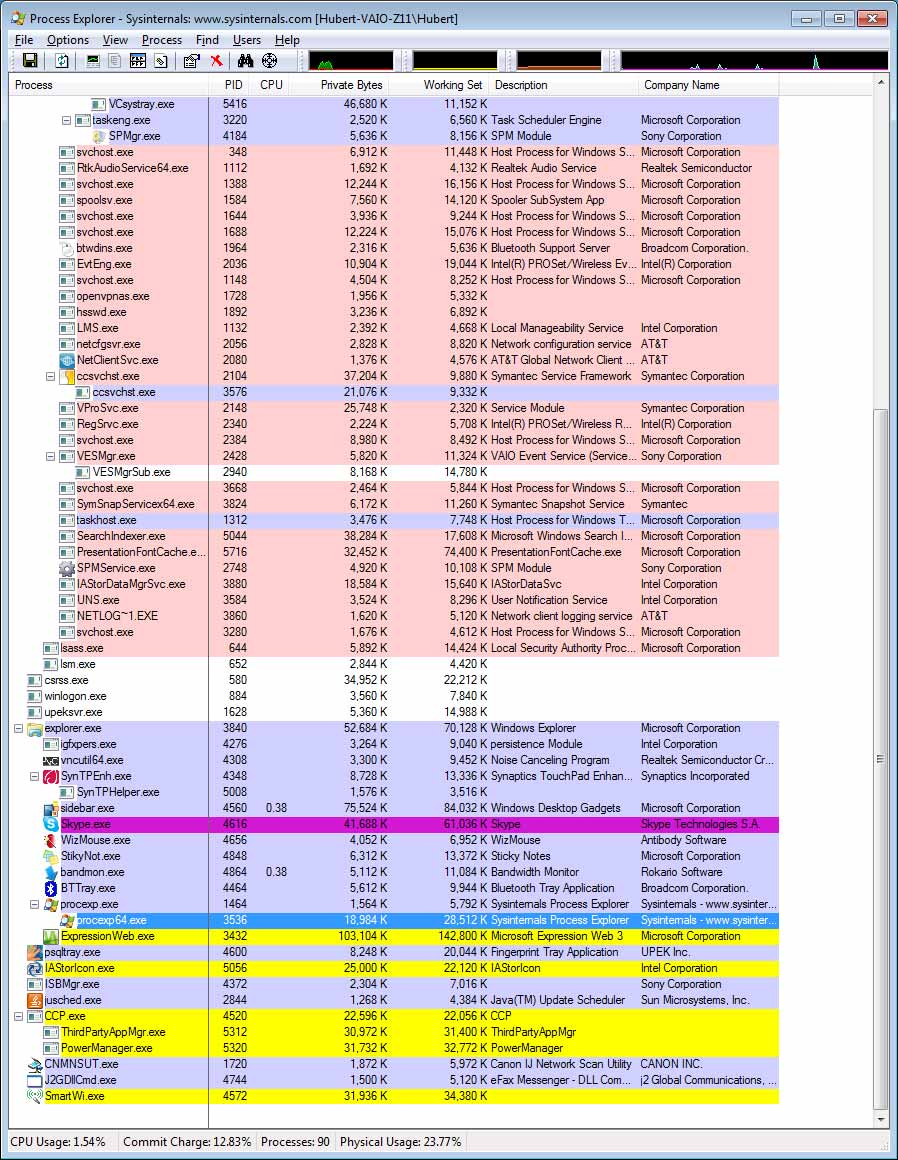The image size is (898, 1160).
Task: Click the NetClientSvc.exe globe icon
Action: (67, 360)
